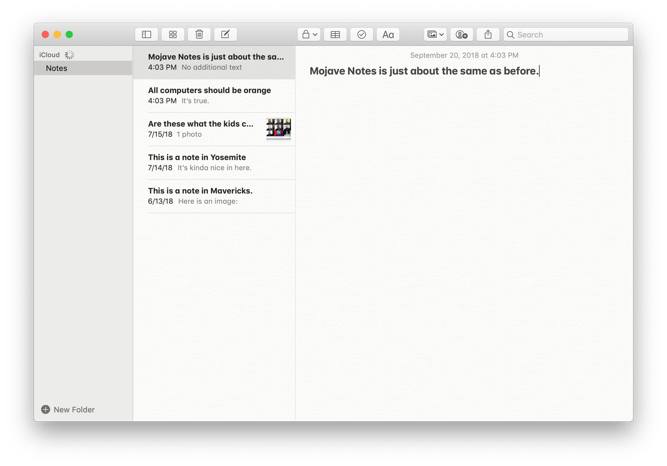Close the Notes window with red button
The image size is (667, 466).
point(45,34)
